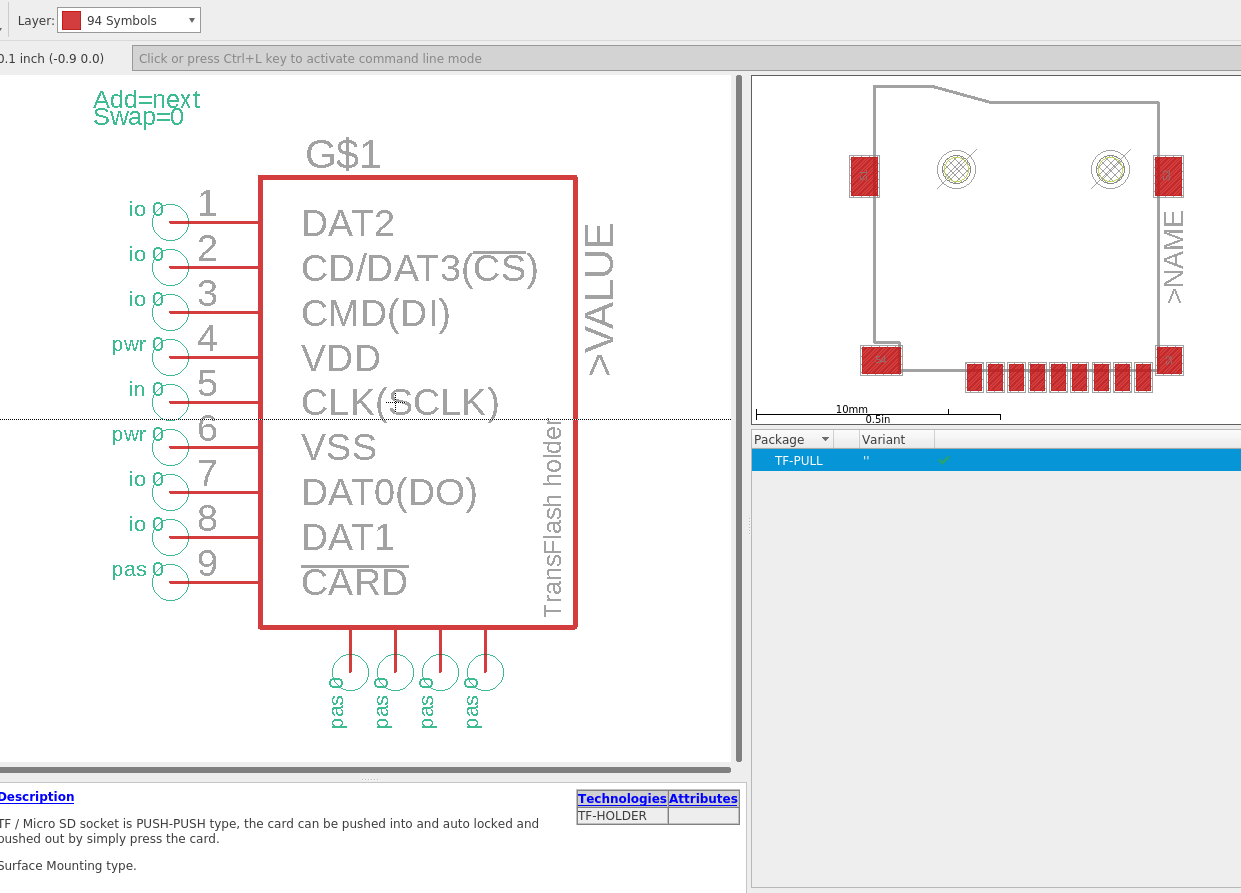1241x893 pixels.
Task: Open the Attributes link
Action: point(703,798)
